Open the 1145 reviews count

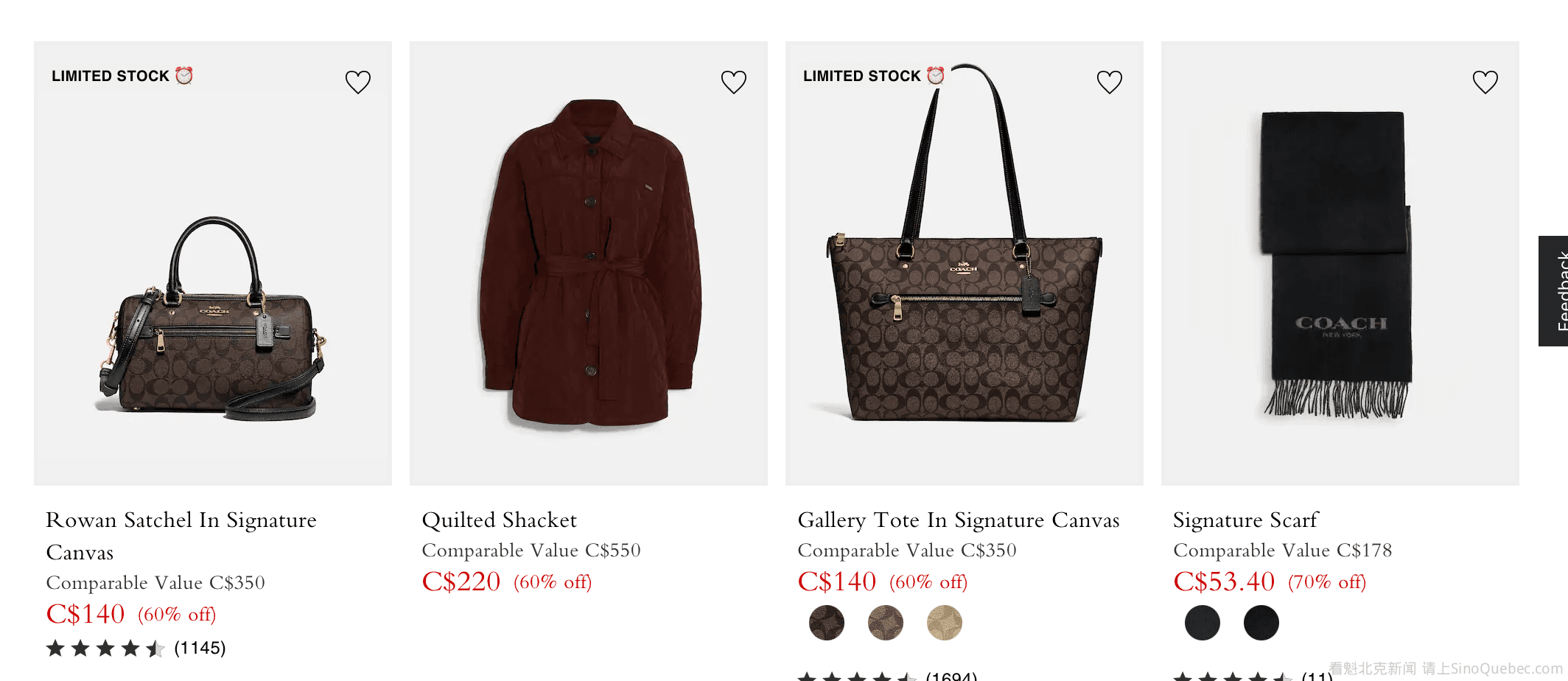click(x=200, y=649)
